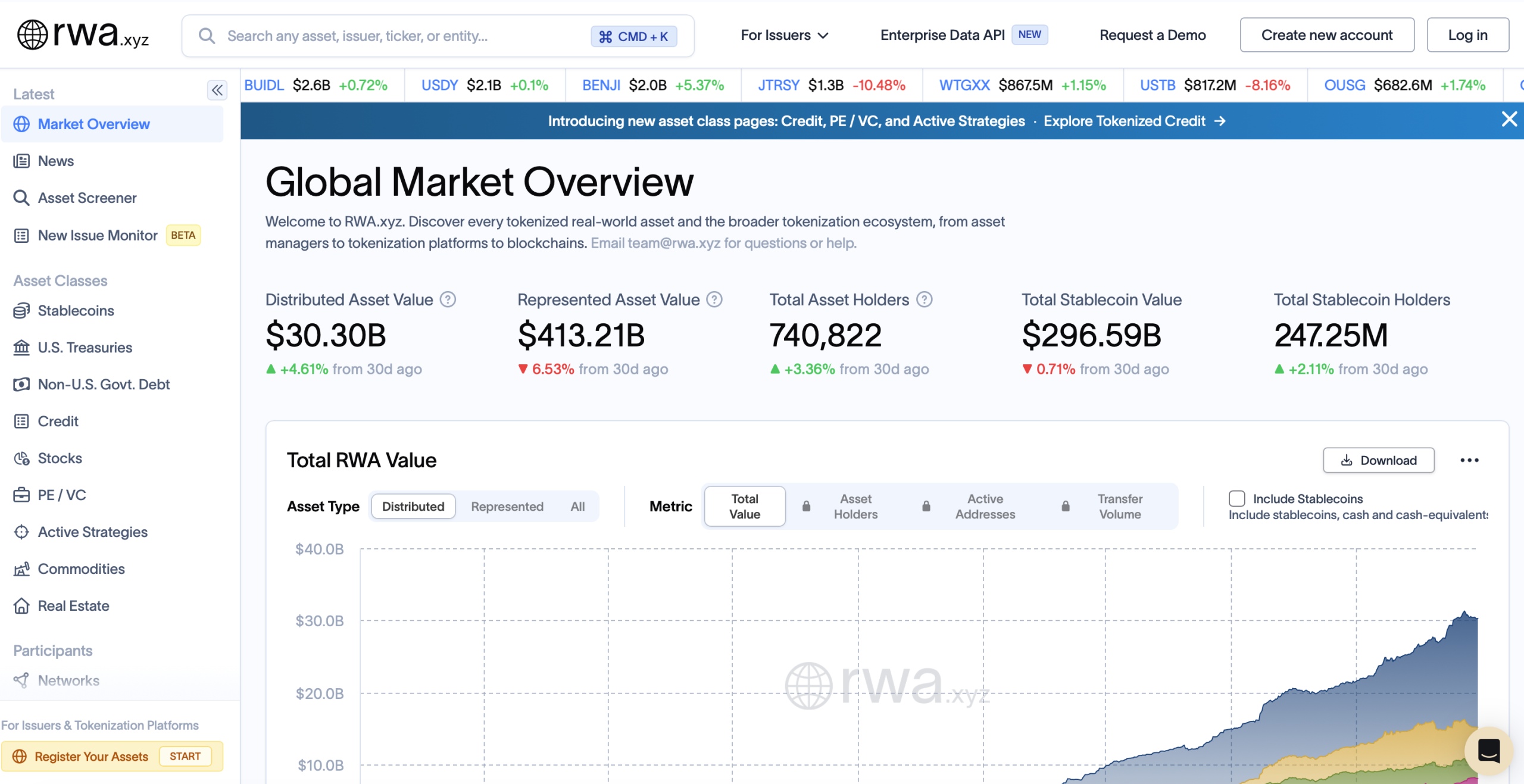
Task: Select the Active Addresses metric
Action: pos(985,506)
